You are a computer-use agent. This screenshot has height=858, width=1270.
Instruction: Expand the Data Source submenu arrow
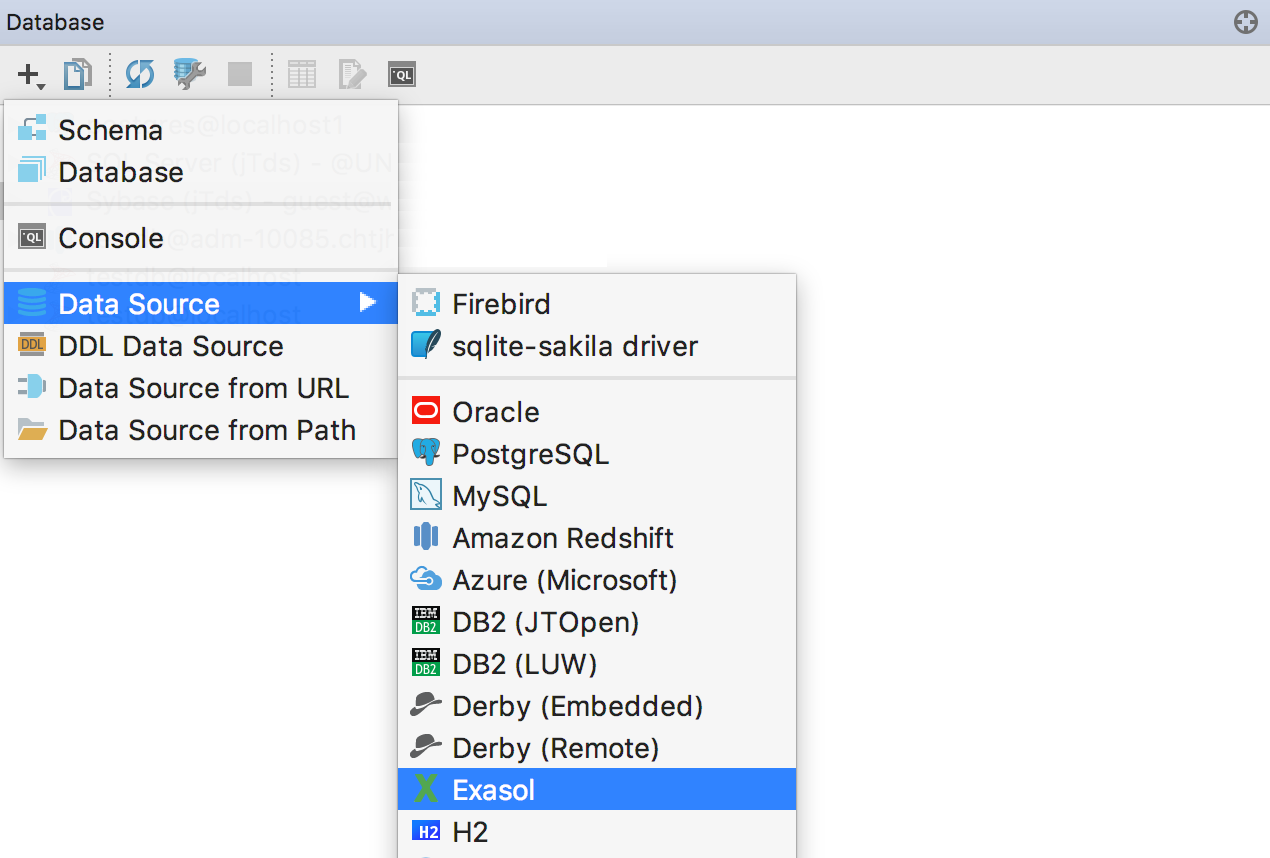coord(368,303)
